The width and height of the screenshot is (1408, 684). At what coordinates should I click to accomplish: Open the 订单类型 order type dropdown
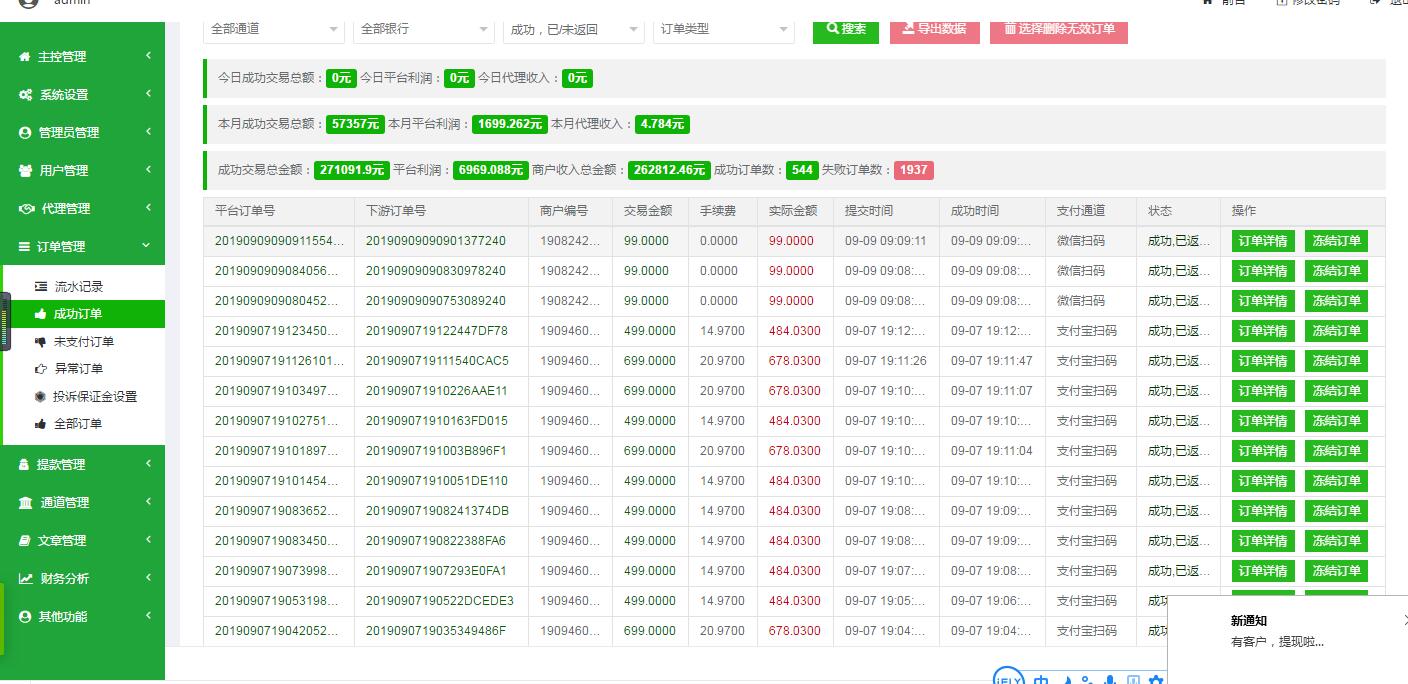pos(723,29)
